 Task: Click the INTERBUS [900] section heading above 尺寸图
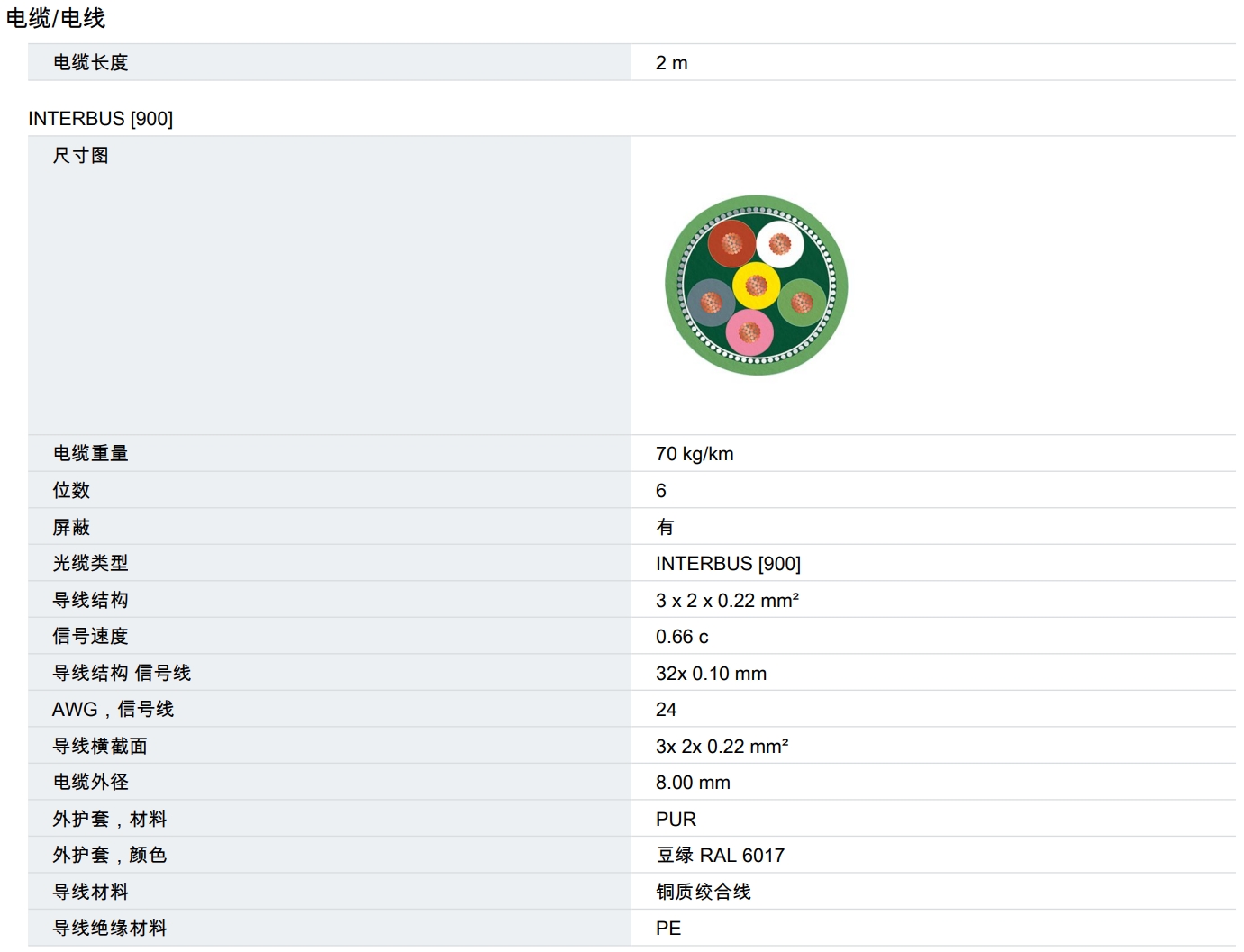(100, 119)
